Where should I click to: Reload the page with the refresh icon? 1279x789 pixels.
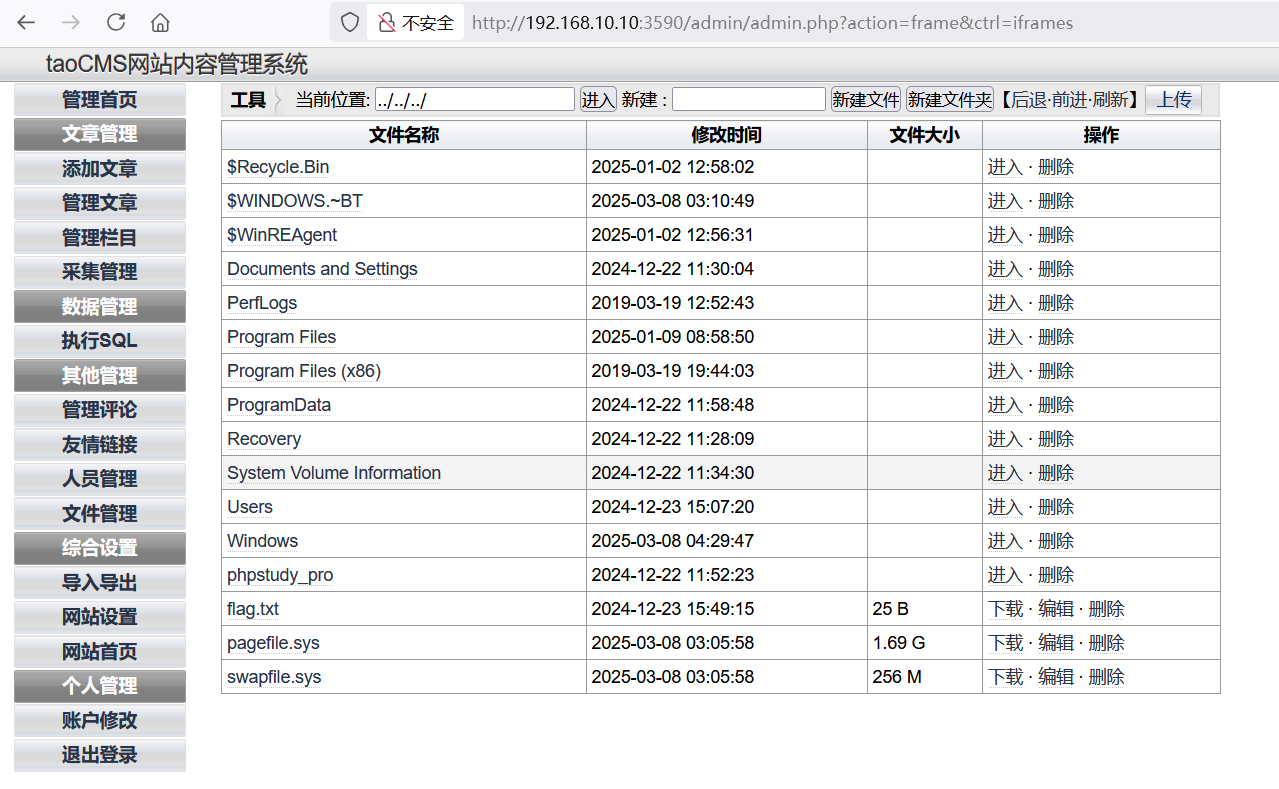[116, 22]
